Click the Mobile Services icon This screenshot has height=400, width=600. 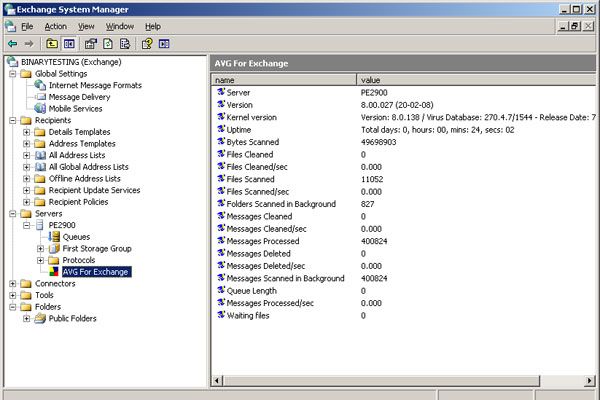tap(40, 108)
